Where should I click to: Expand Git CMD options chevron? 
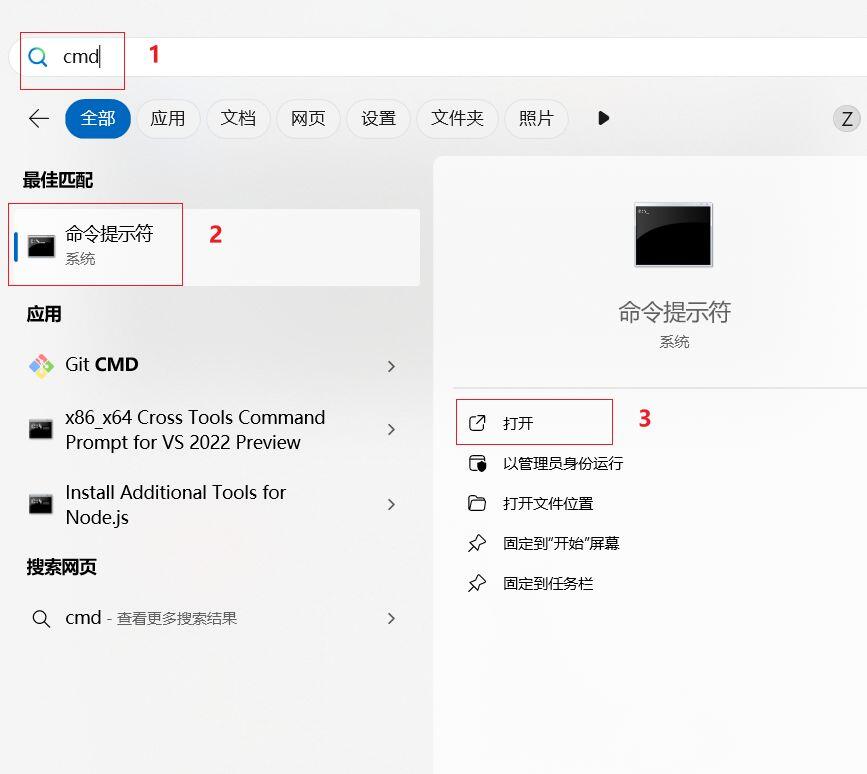click(391, 366)
